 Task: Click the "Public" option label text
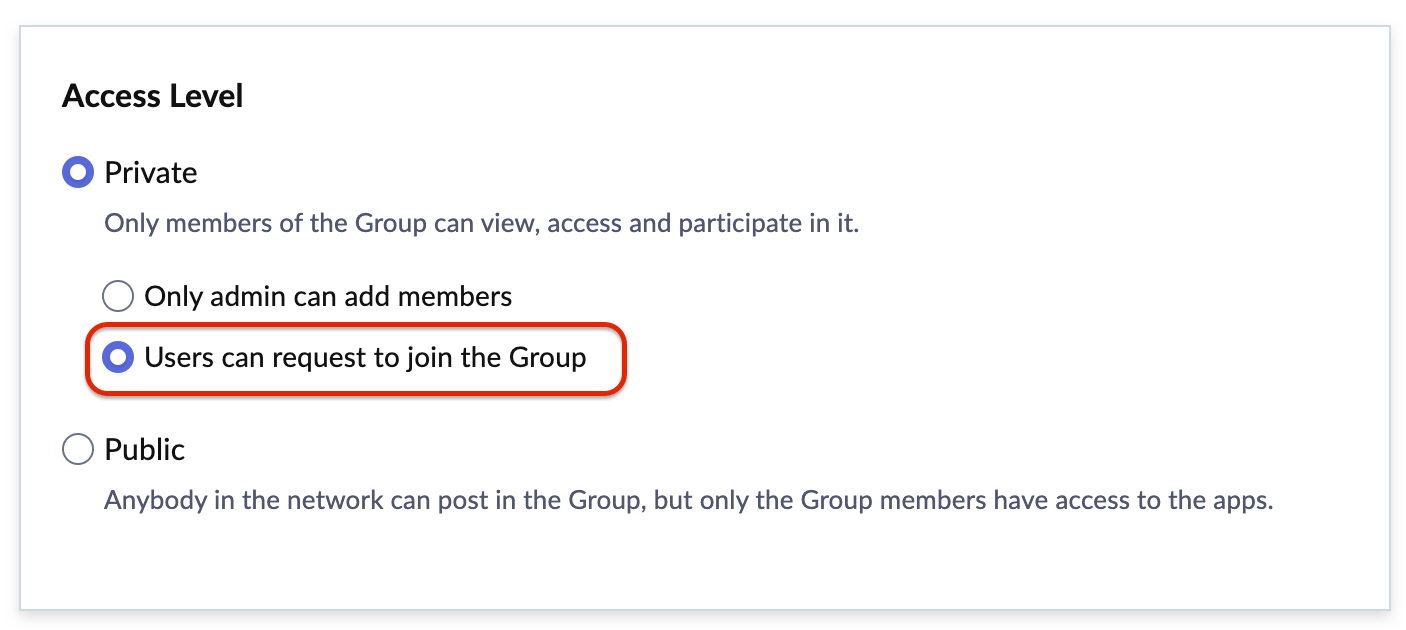coord(145,450)
